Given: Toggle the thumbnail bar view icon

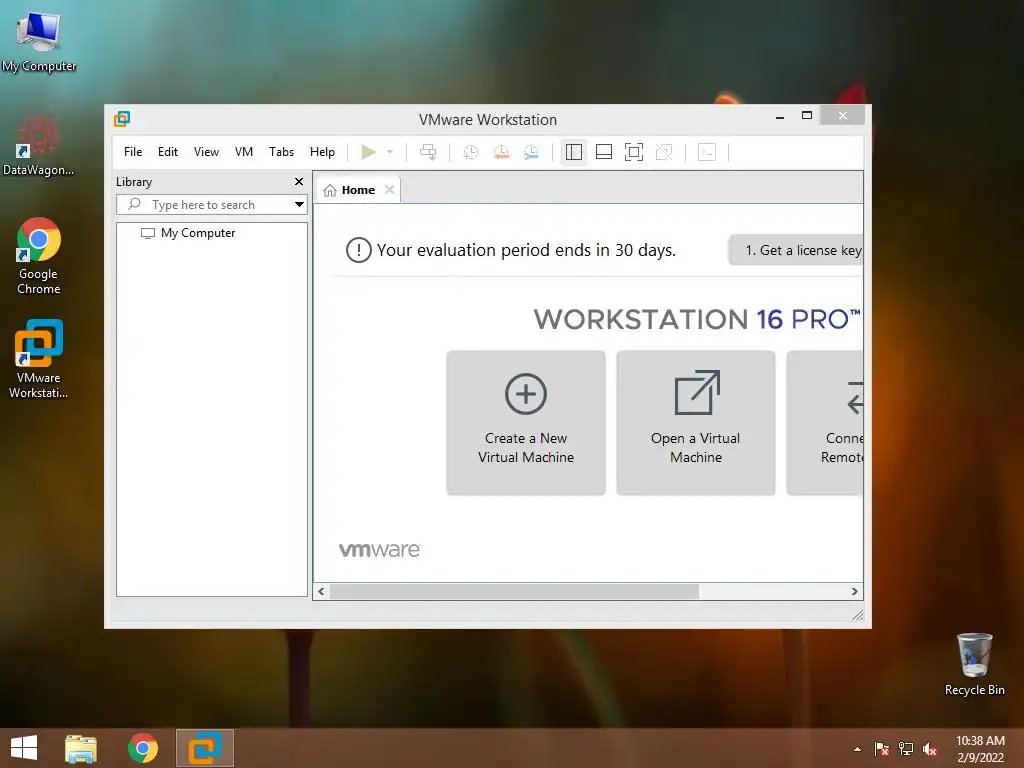Looking at the screenshot, I should click(604, 152).
